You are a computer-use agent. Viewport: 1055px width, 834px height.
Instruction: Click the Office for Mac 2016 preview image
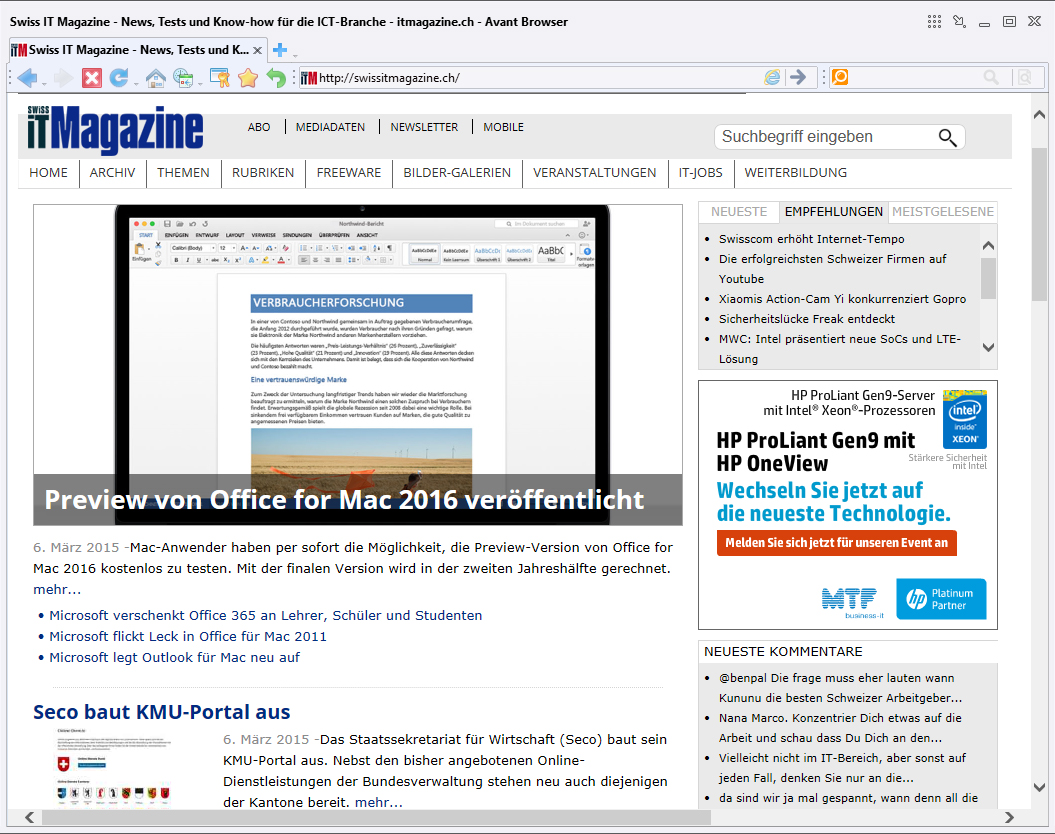357,365
